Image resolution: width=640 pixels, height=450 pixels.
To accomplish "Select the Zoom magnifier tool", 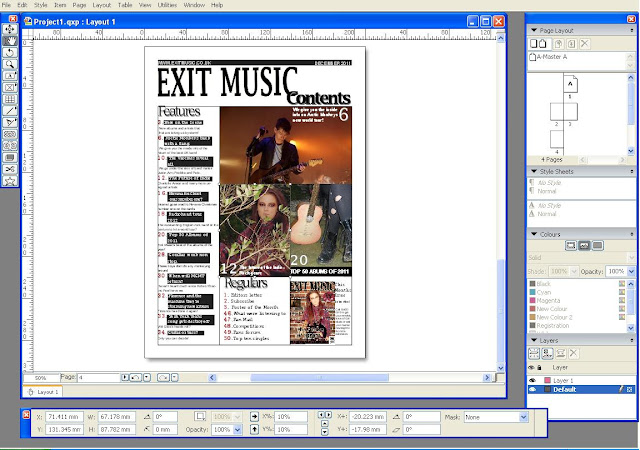I will pos(10,64).
